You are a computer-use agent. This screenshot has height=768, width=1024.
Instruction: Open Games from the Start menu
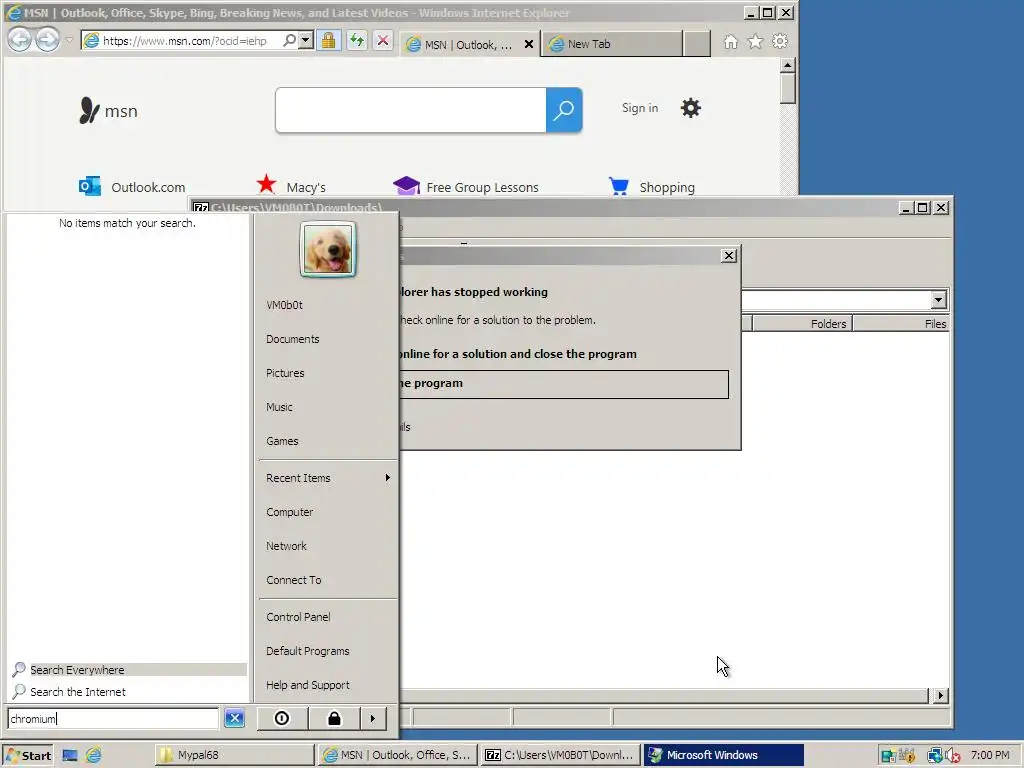point(282,441)
